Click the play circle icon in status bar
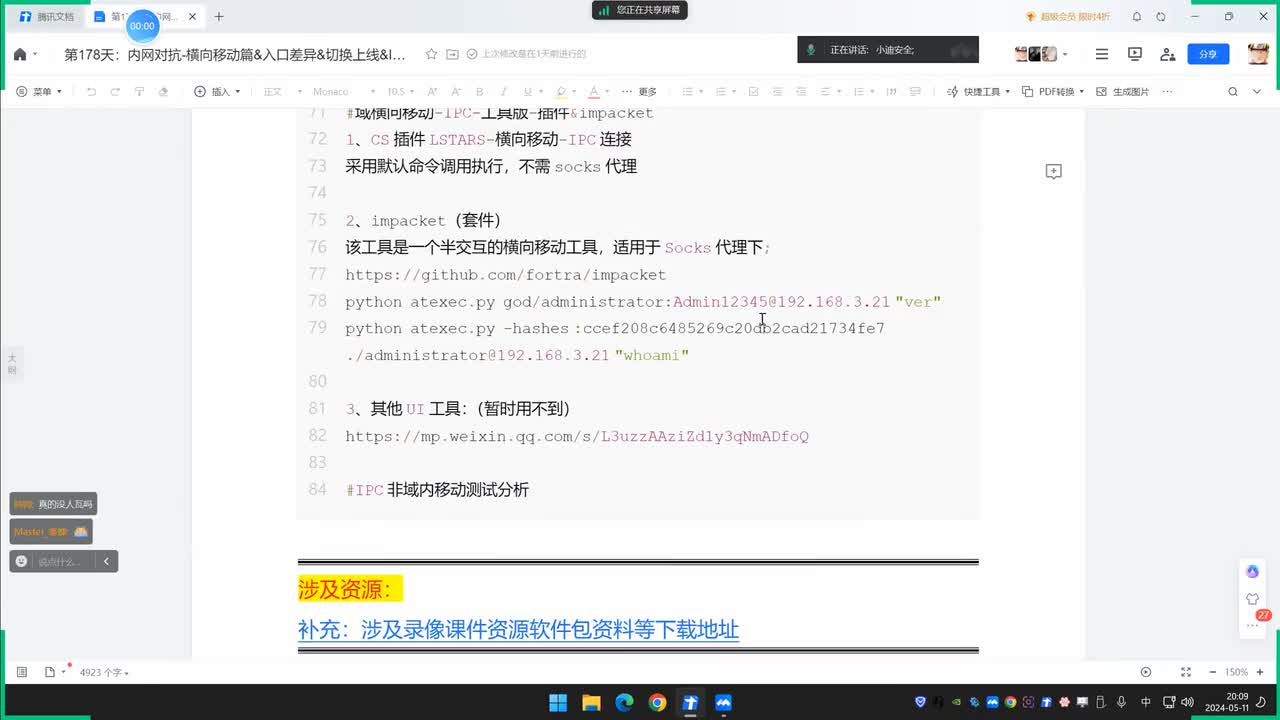The width and height of the screenshot is (1280, 720). [1146, 672]
